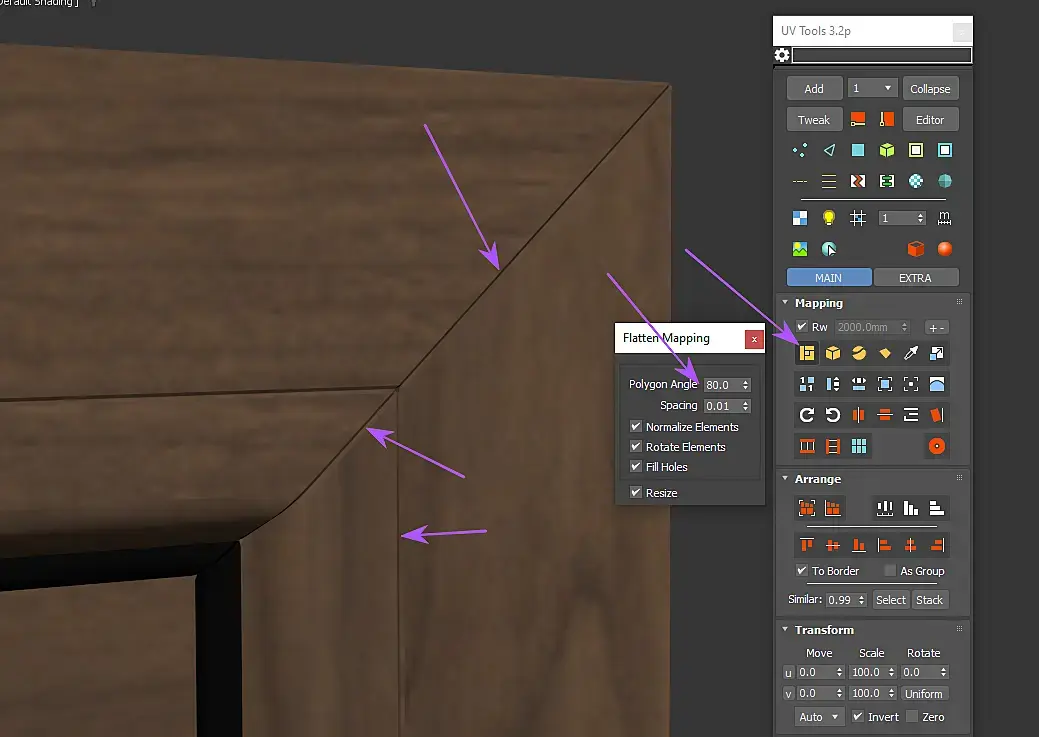Click the grid hash icon
Image resolution: width=1039 pixels, height=737 pixels.
[x=857, y=218]
